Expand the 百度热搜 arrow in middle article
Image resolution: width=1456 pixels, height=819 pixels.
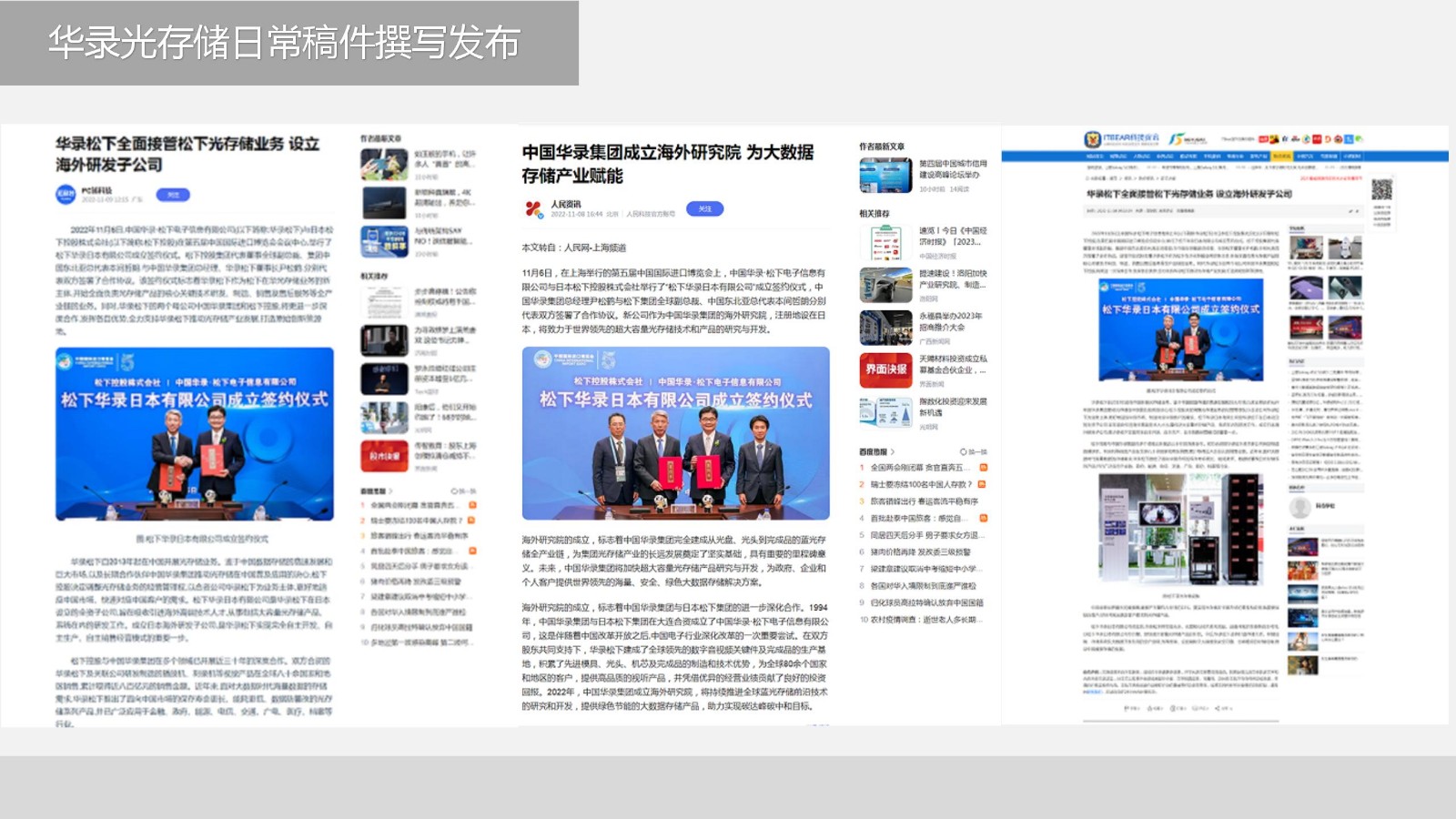[x=893, y=451]
